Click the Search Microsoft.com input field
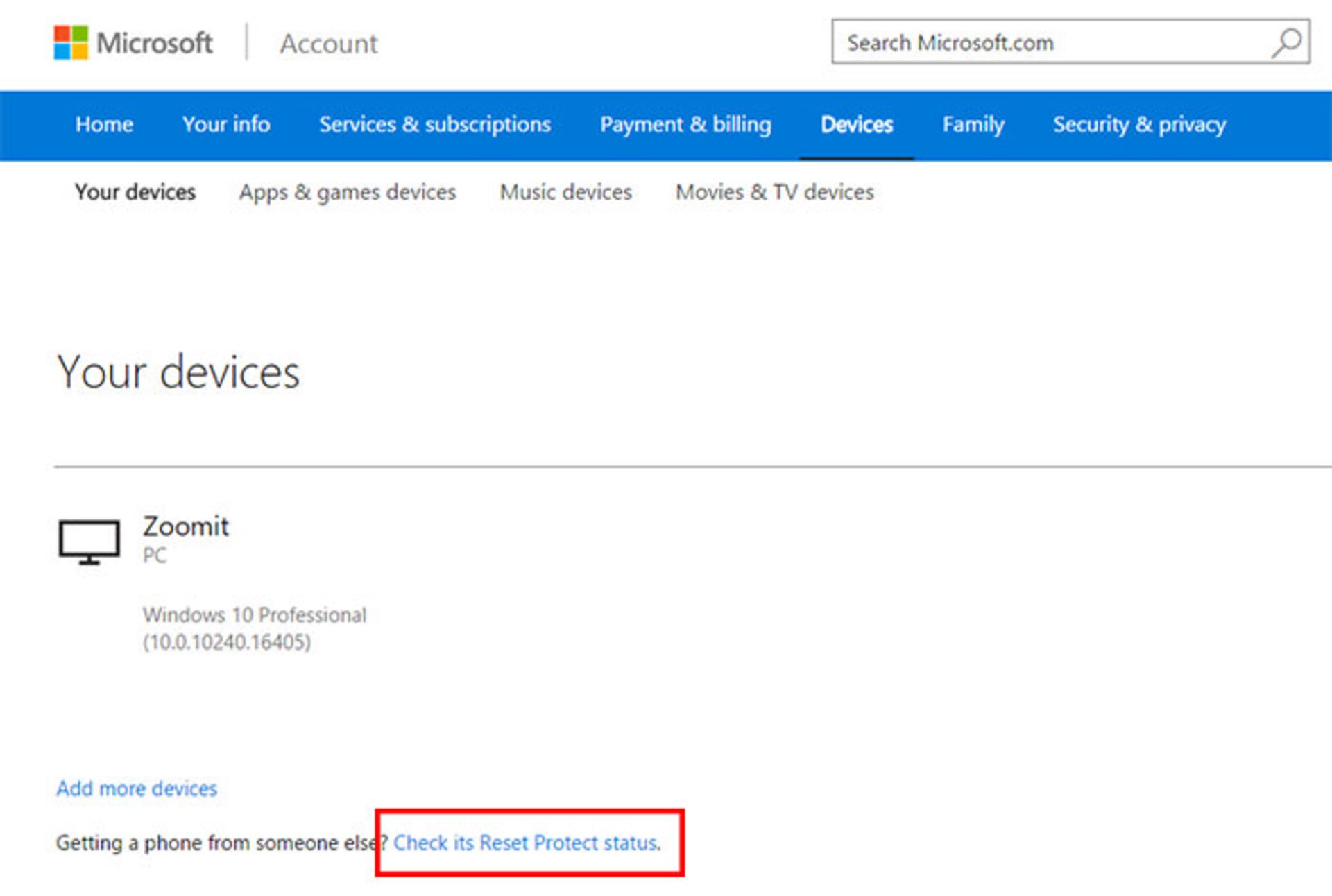1332x896 pixels. tap(1006, 43)
